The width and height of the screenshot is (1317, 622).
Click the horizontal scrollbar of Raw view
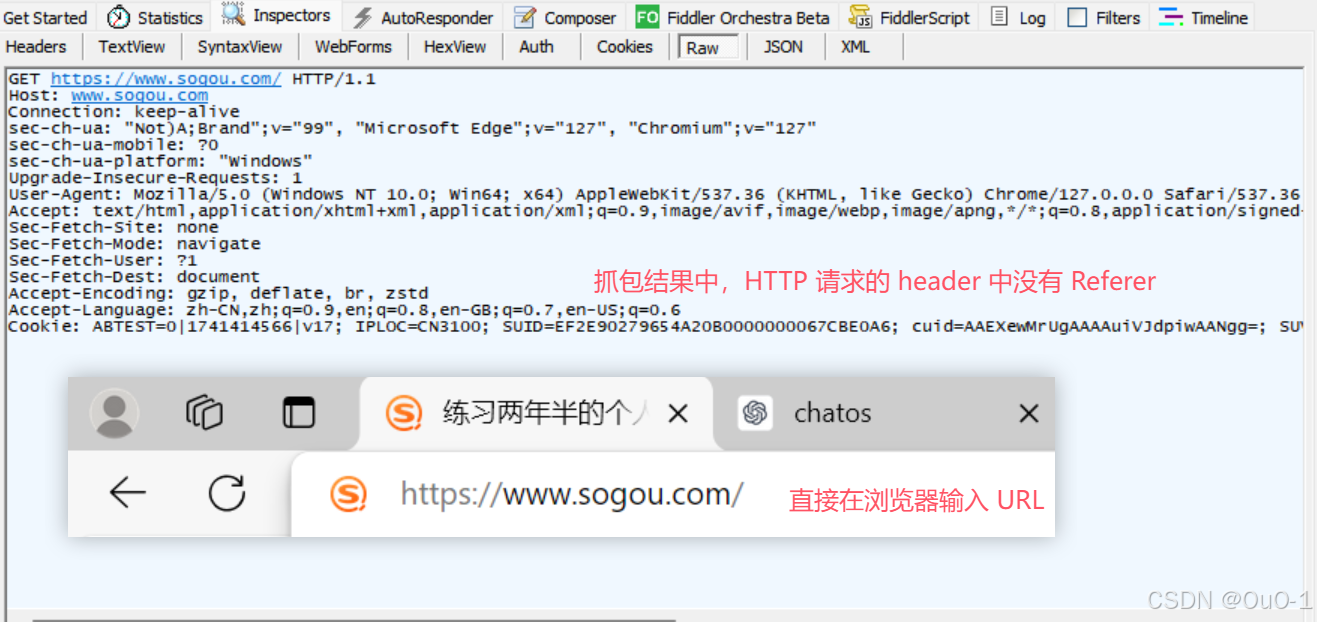point(354,620)
